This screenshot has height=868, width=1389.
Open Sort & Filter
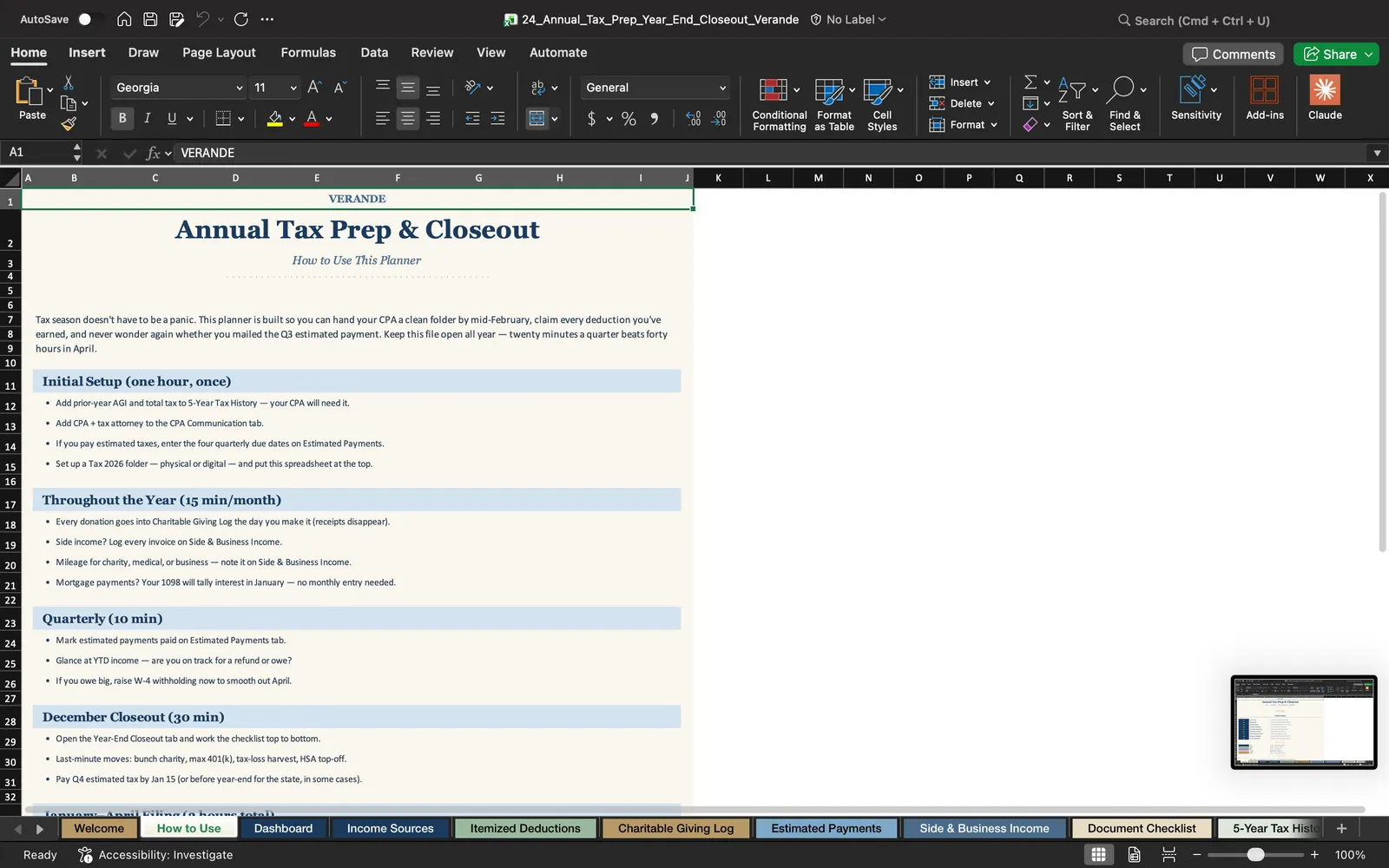(x=1077, y=104)
